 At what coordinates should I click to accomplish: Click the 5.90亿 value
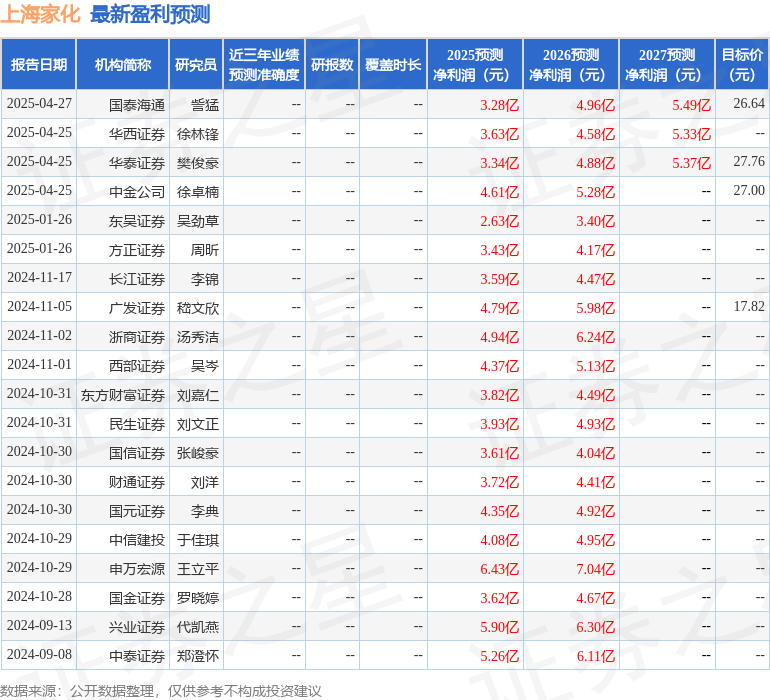click(499, 627)
